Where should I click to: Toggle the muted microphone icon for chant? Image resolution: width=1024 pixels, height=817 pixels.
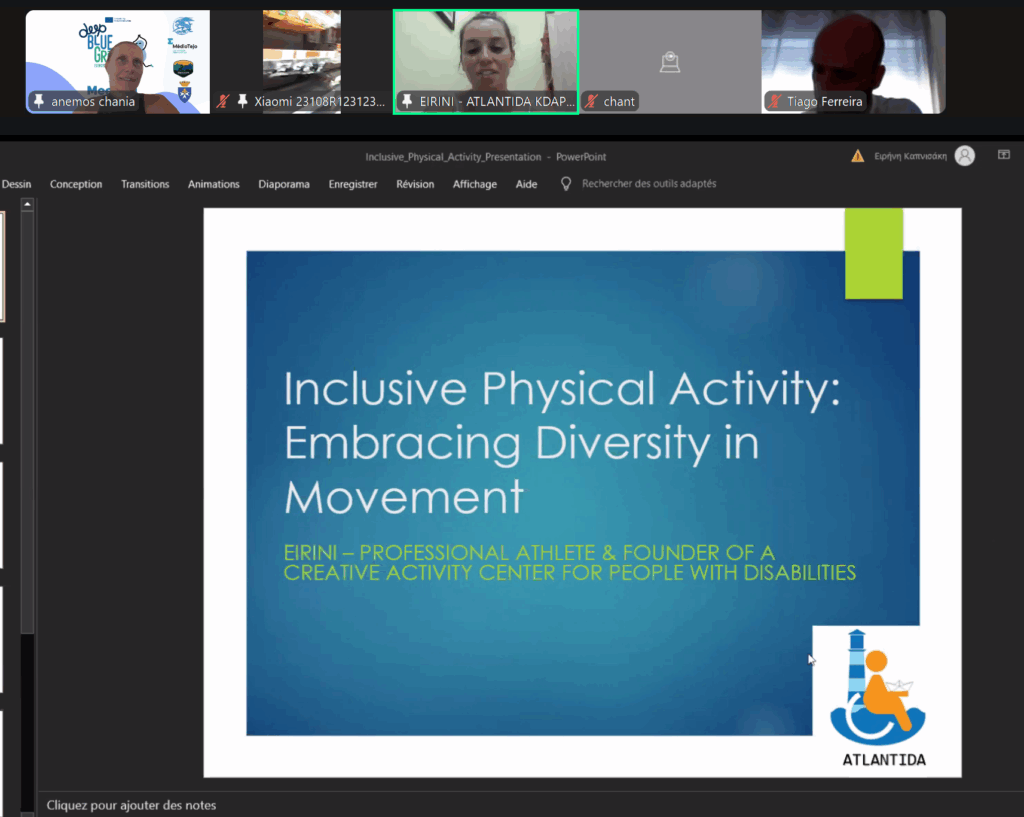[x=591, y=102]
